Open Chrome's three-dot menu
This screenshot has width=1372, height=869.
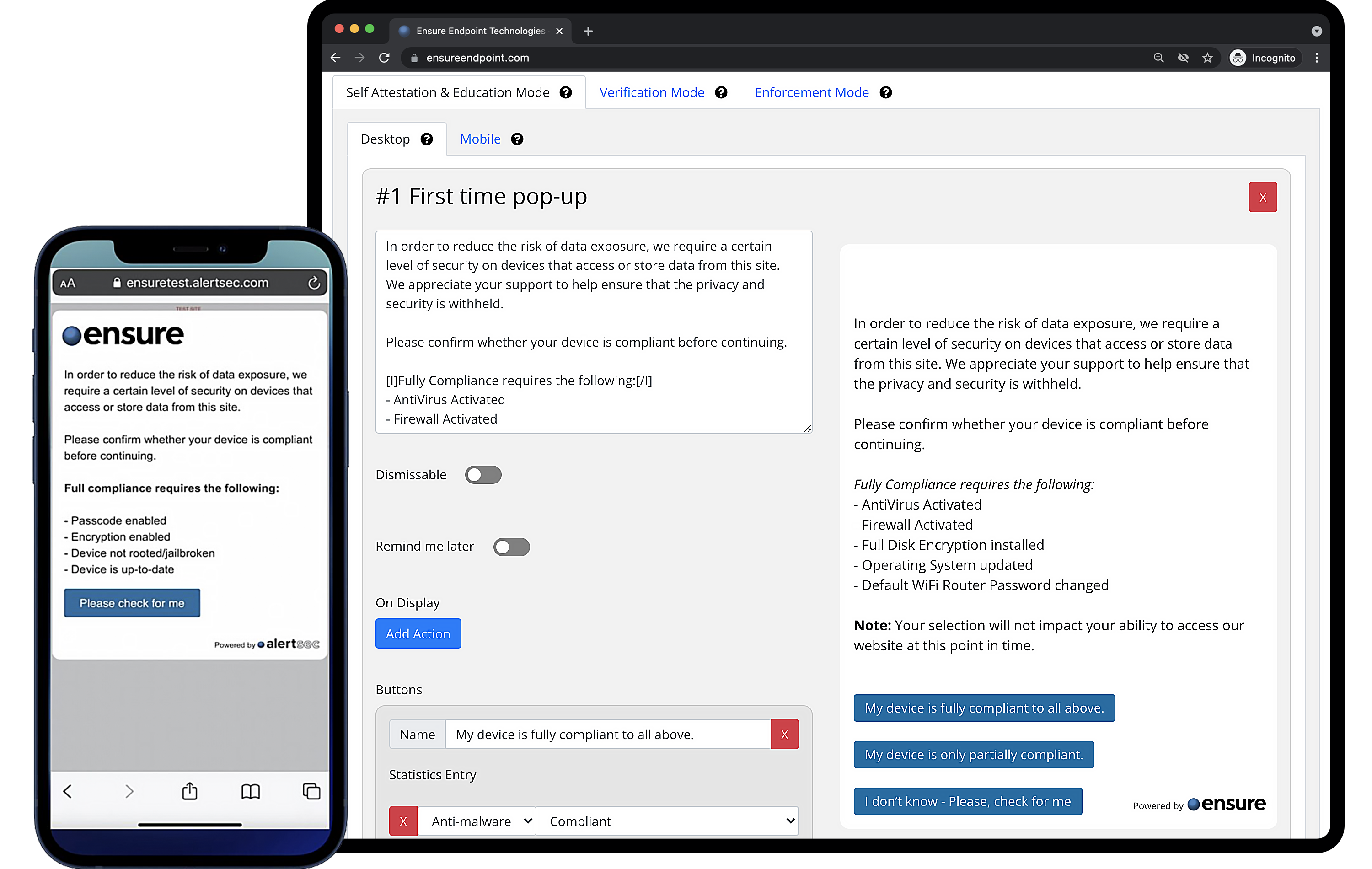1317,58
